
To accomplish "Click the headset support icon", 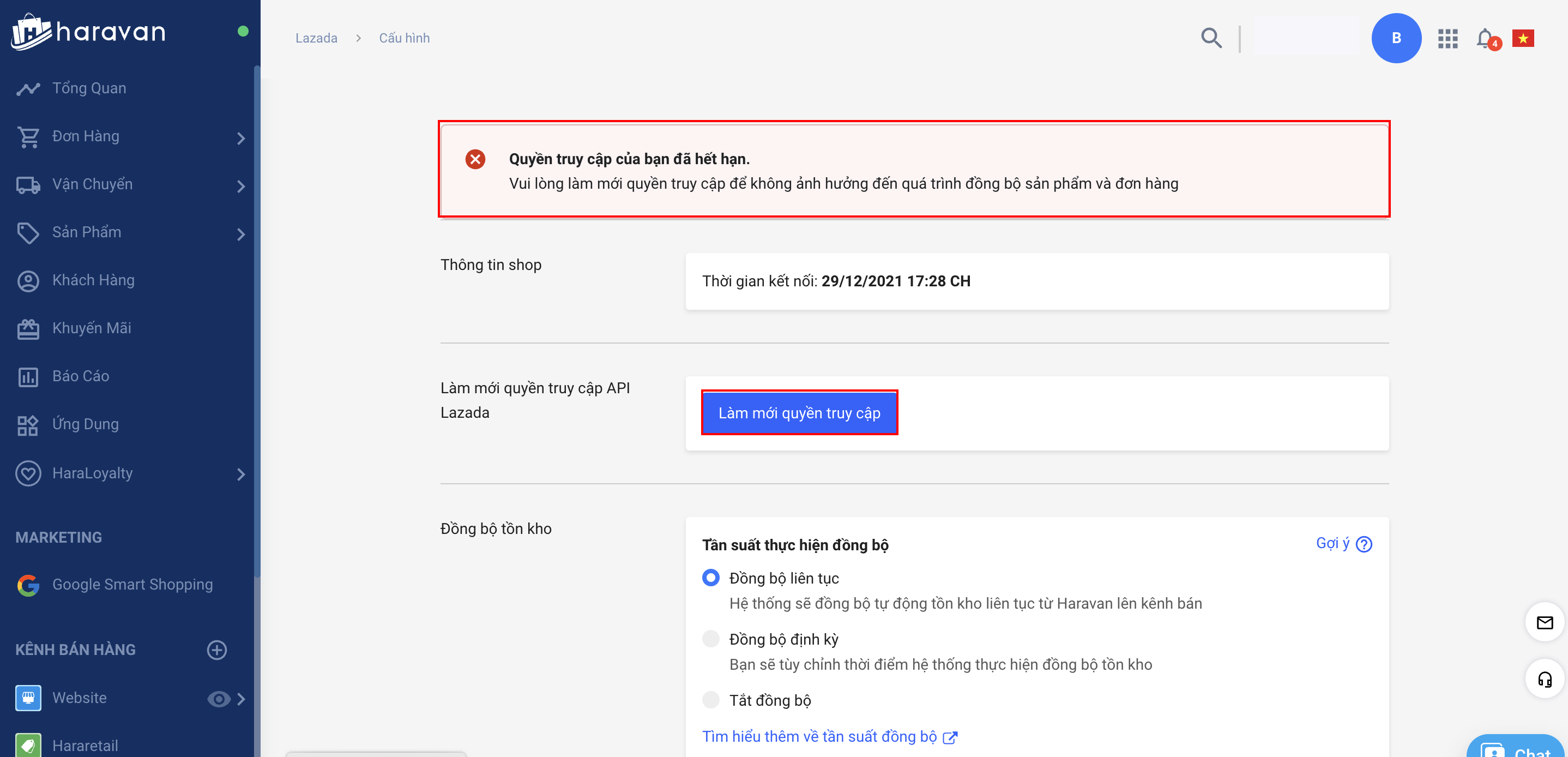I will 1544,679.
